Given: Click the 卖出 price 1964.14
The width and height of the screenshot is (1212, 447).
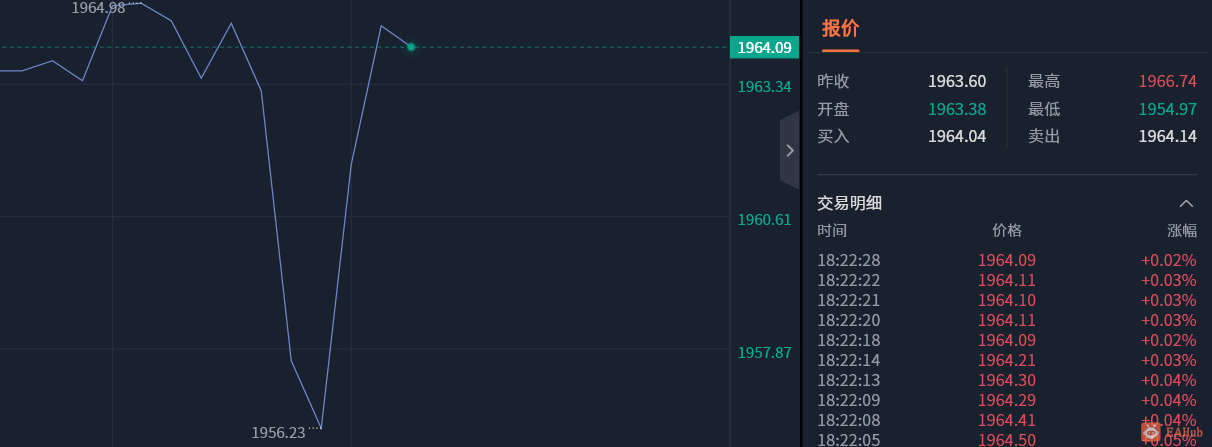Looking at the screenshot, I should point(1167,136).
